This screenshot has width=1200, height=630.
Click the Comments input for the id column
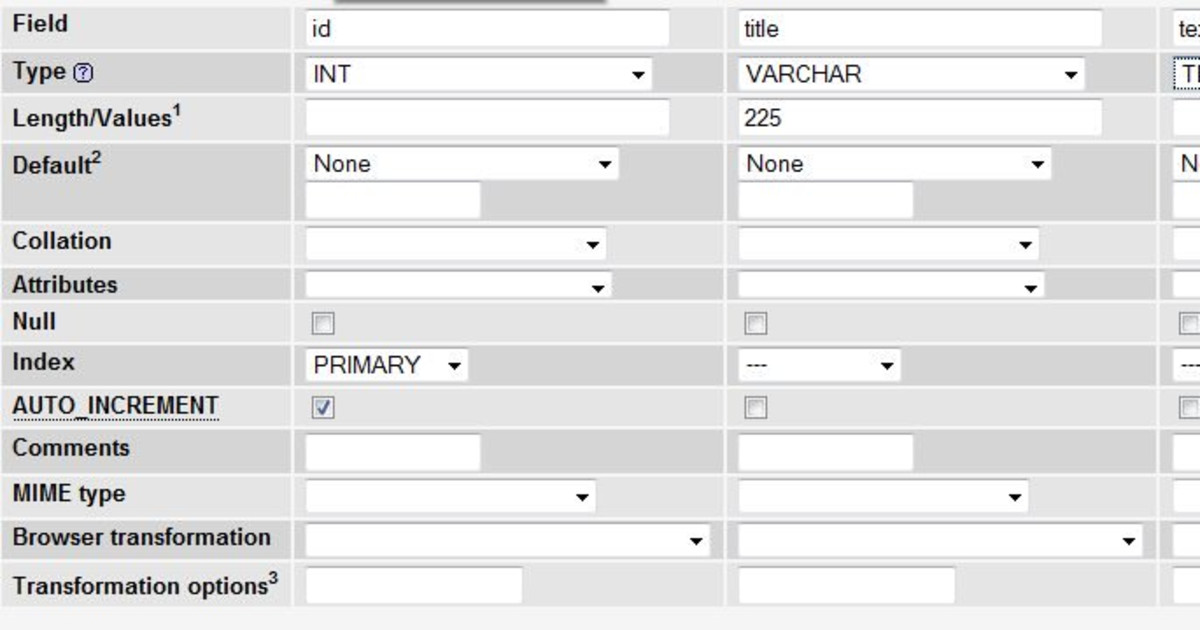click(393, 452)
